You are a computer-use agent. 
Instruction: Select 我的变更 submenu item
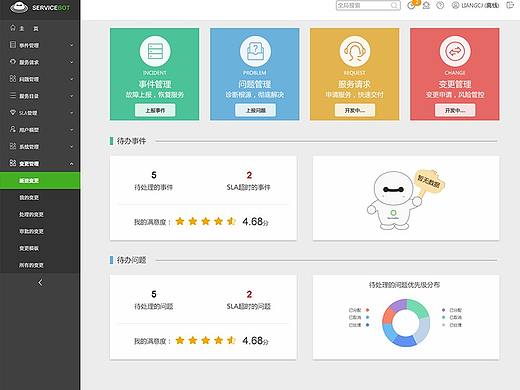[40, 198]
